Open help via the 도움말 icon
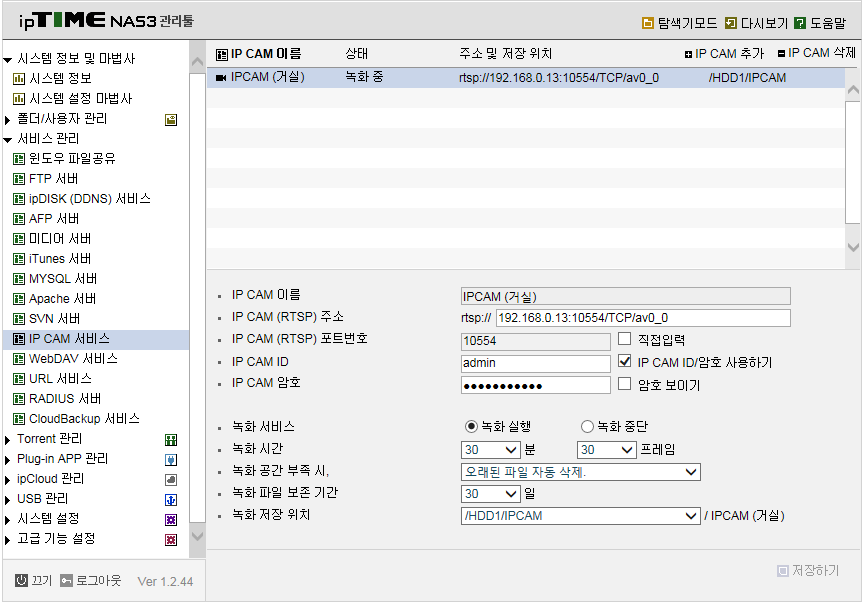 (x=800, y=23)
